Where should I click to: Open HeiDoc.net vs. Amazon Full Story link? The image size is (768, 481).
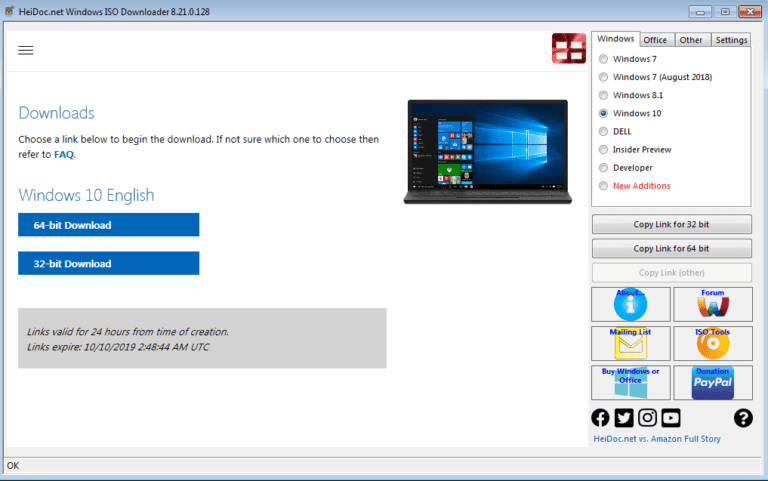657,439
